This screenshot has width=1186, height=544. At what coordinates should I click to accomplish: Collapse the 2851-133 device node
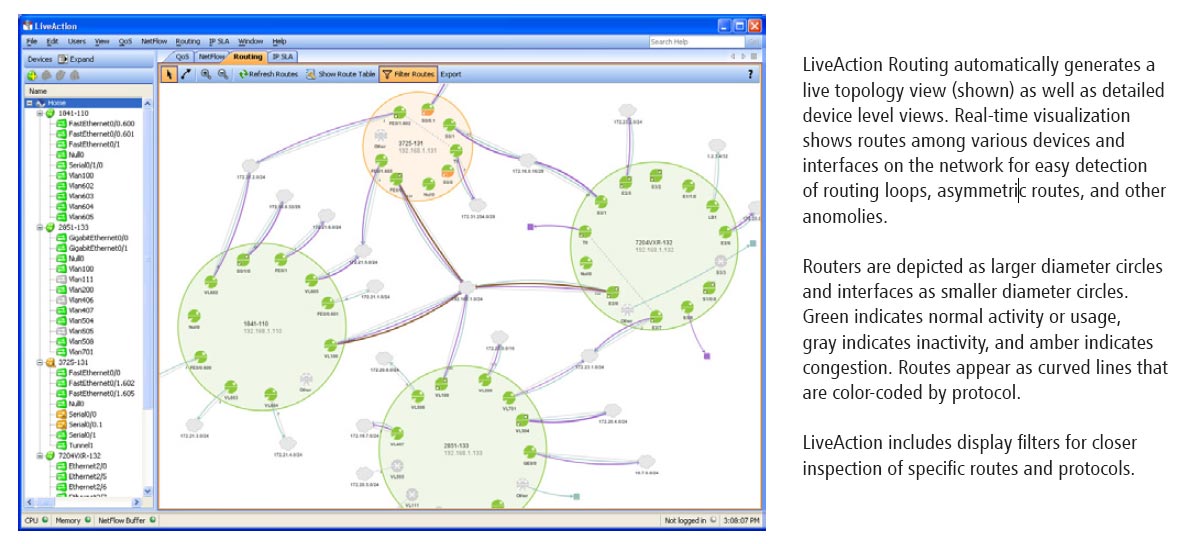click(x=39, y=227)
